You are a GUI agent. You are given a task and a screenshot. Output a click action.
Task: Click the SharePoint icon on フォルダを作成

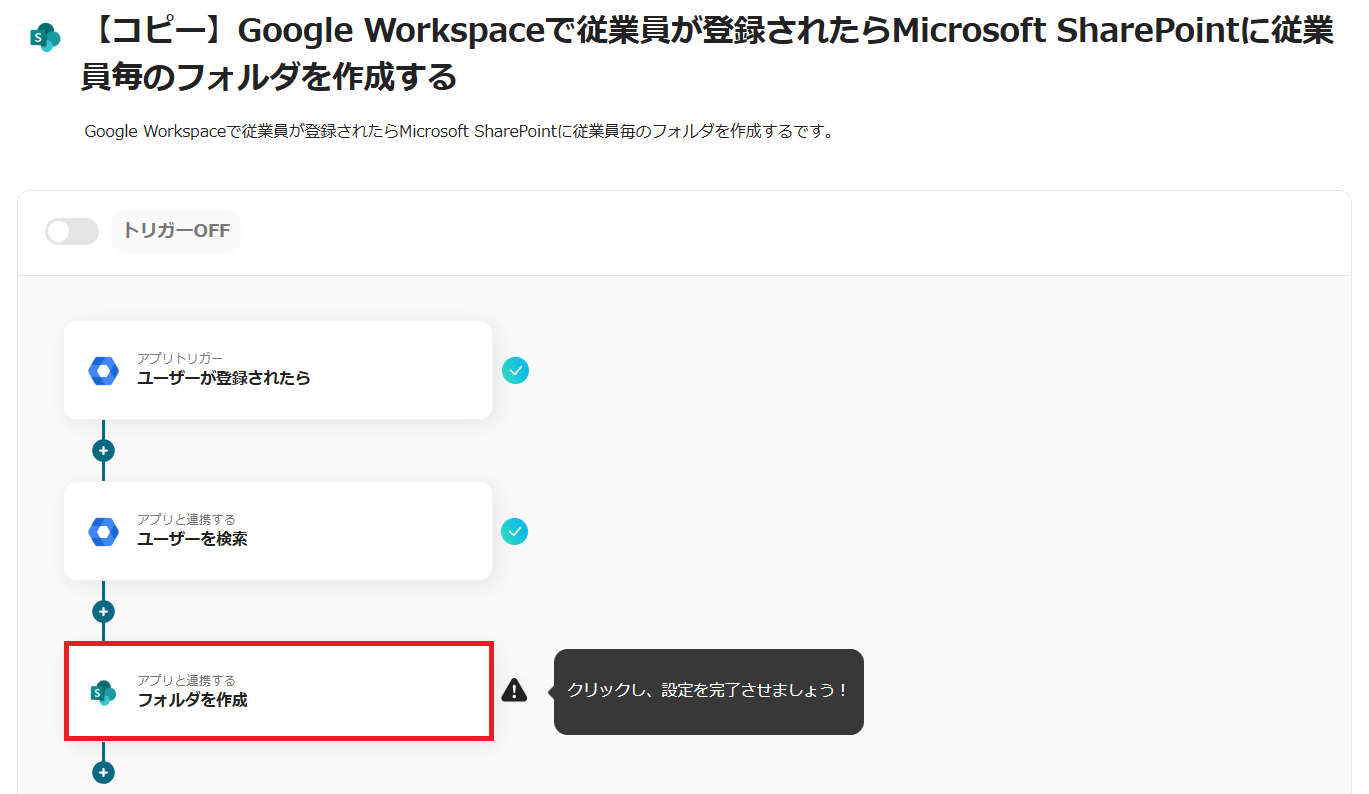103,692
